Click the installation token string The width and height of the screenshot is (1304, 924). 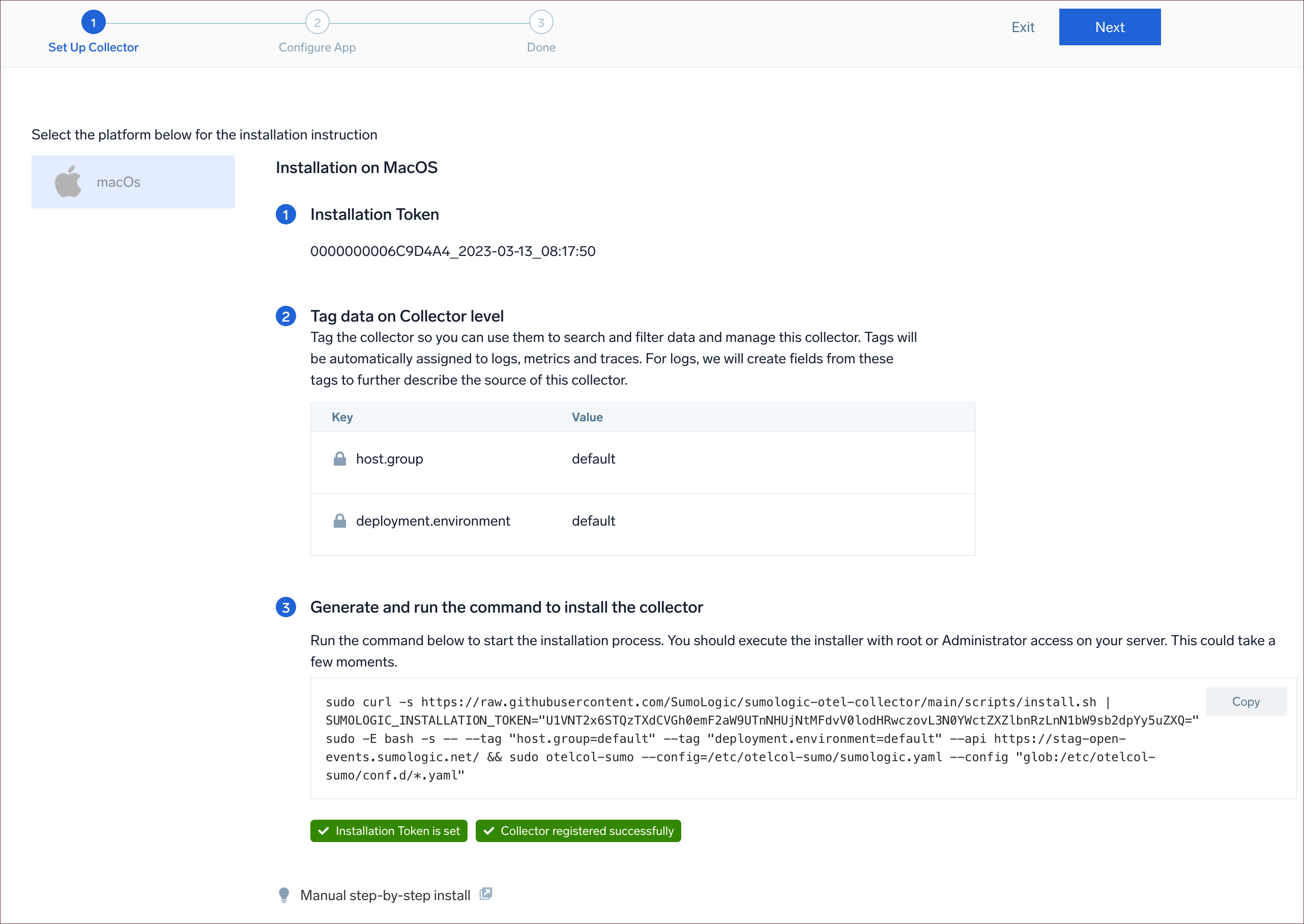click(x=453, y=251)
